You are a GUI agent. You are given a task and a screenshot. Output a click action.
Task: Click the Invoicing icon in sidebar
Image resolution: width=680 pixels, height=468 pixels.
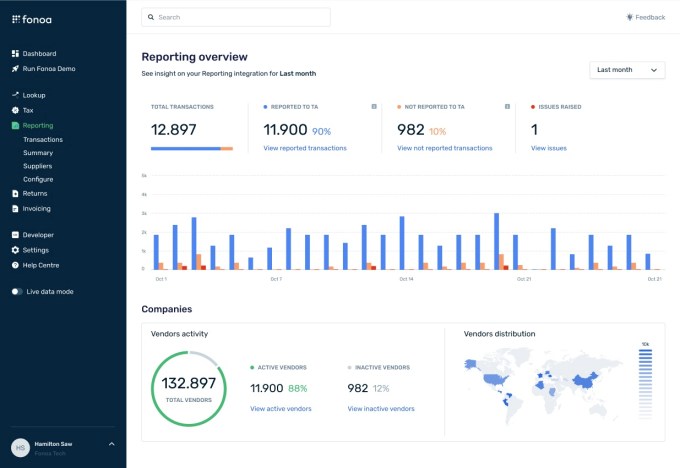tap(15, 209)
